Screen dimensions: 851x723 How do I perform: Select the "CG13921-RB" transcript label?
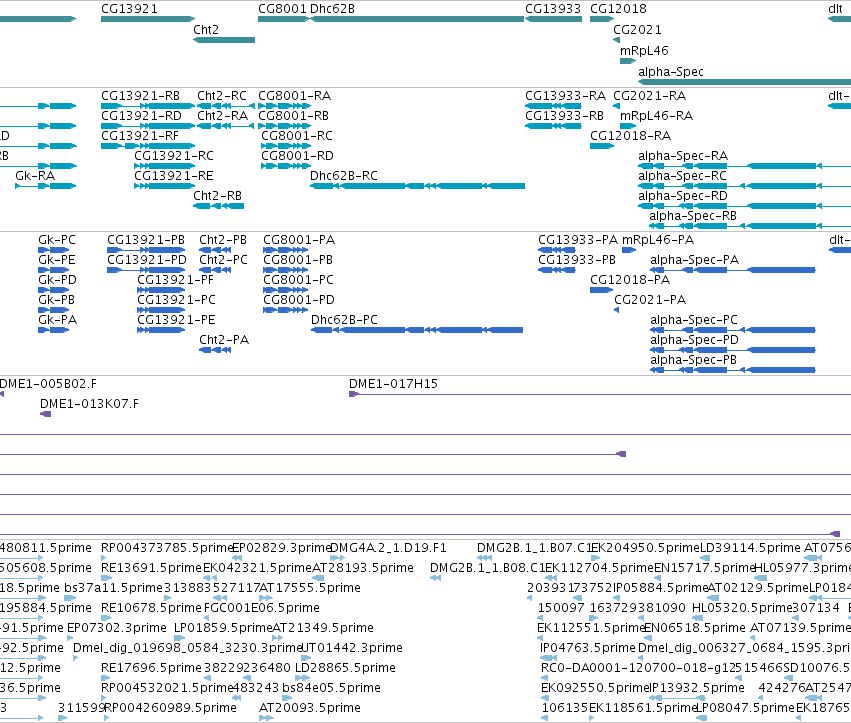point(141,96)
